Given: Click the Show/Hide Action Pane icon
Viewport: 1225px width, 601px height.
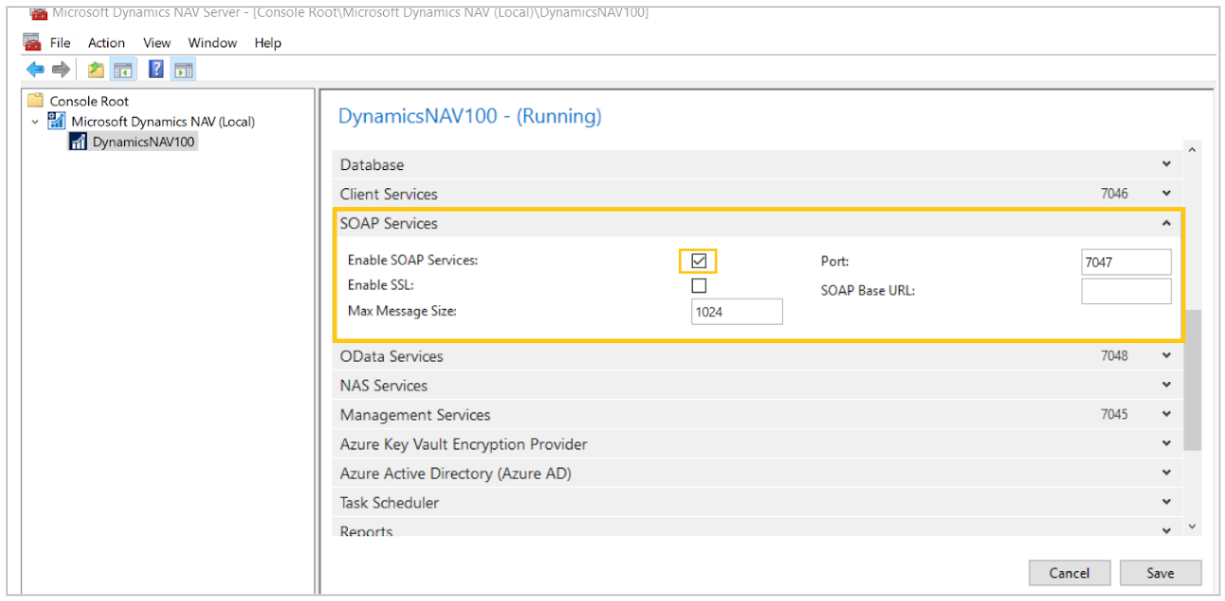Looking at the screenshot, I should (182, 69).
